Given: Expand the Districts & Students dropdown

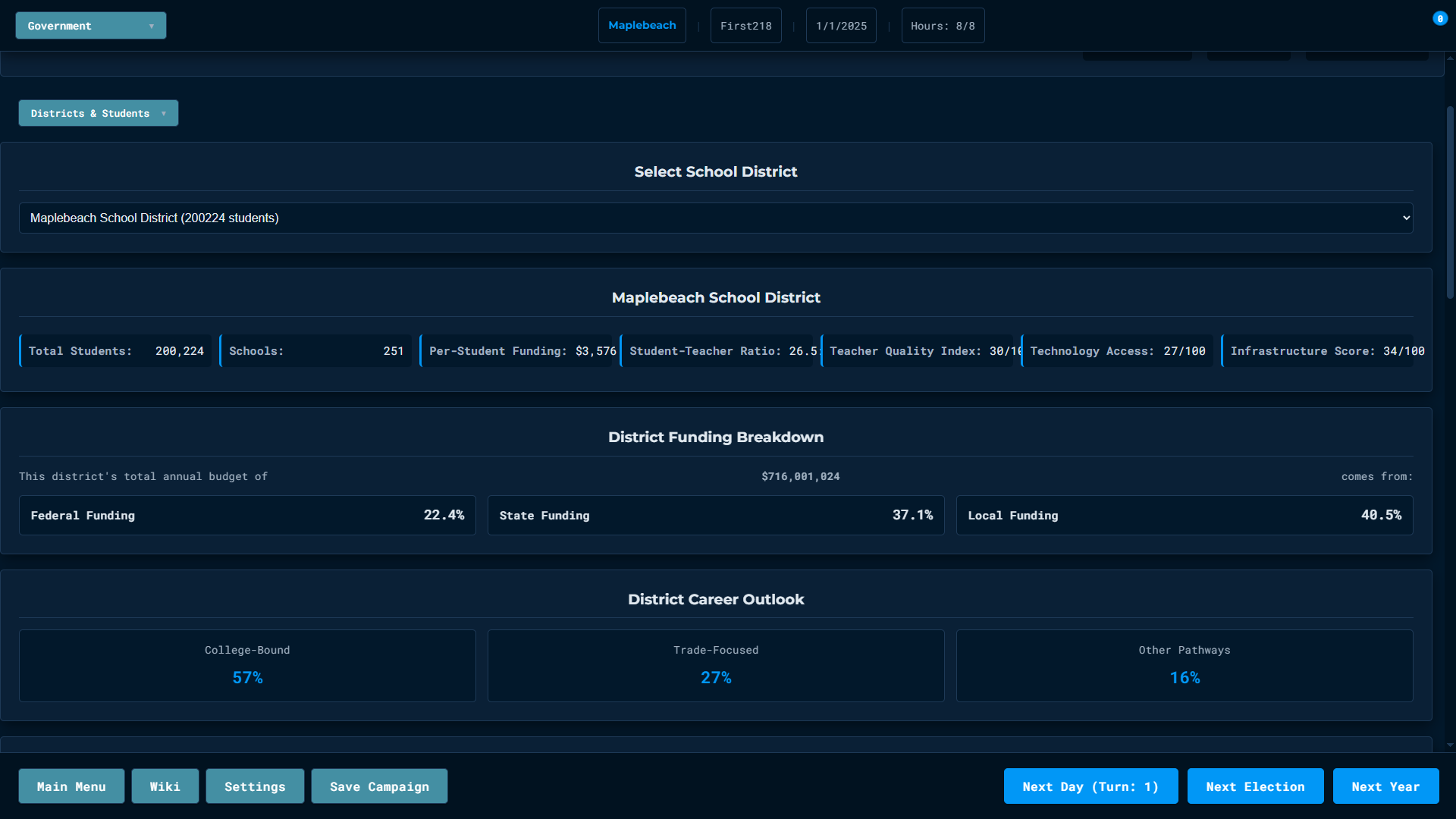Looking at the screenshot, I should tap(98, 113).
